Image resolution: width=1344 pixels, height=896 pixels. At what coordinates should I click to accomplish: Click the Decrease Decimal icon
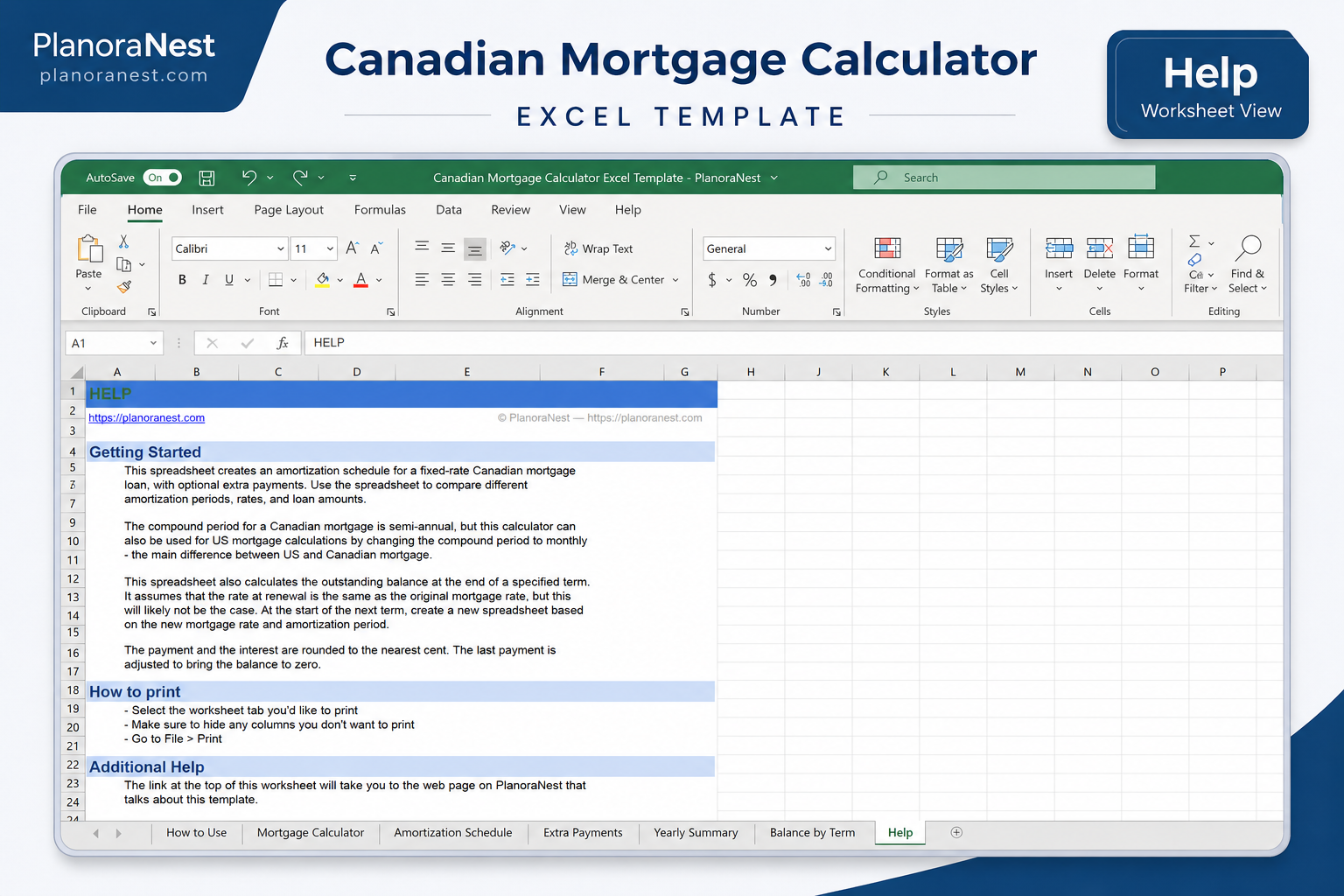point(826,280)
